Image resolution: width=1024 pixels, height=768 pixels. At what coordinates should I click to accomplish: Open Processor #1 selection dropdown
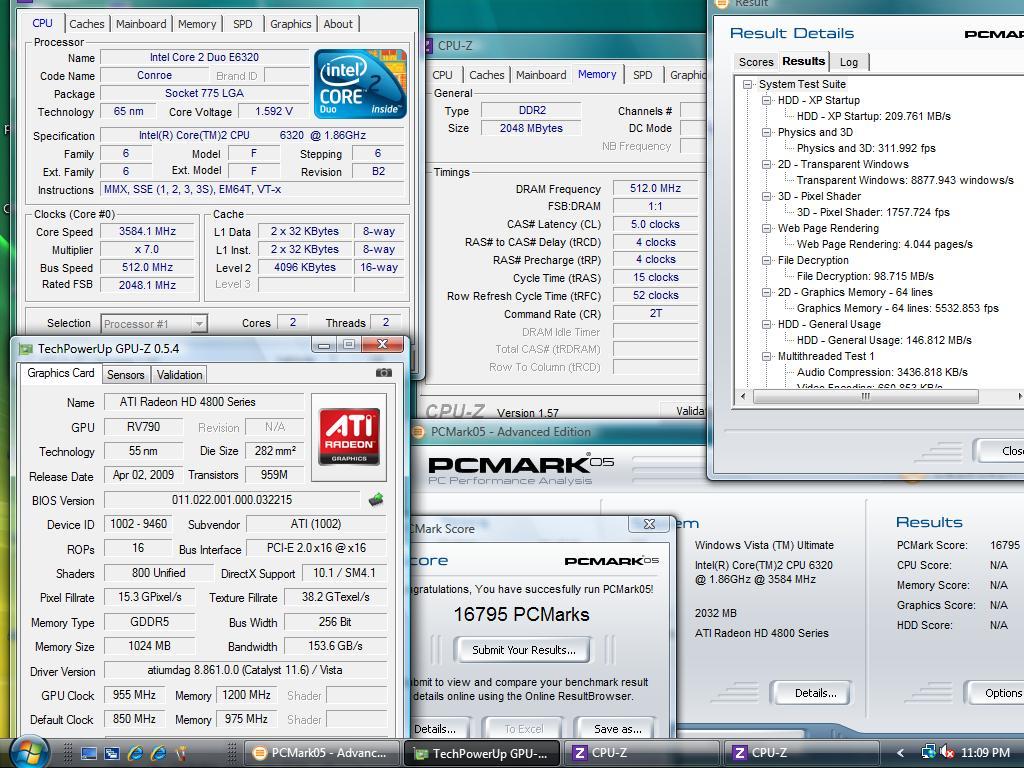tap(199, 323)
